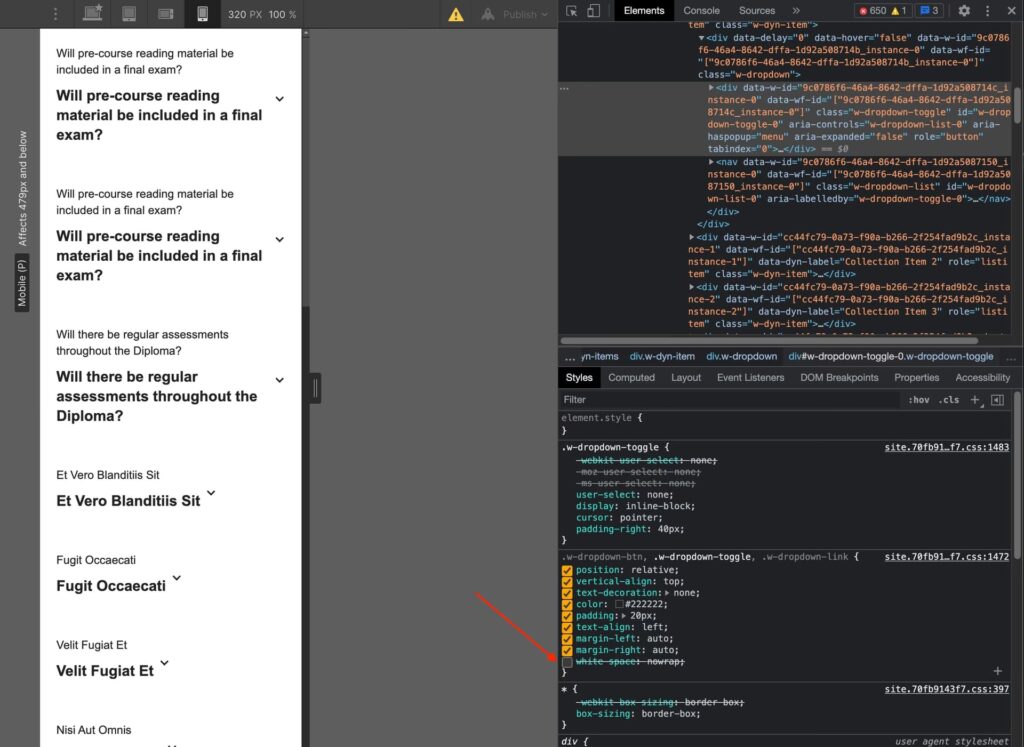Screen dimensions: 1024x747
Task: Click the desktop base breakpoint icon
Action: pos(93,14)
